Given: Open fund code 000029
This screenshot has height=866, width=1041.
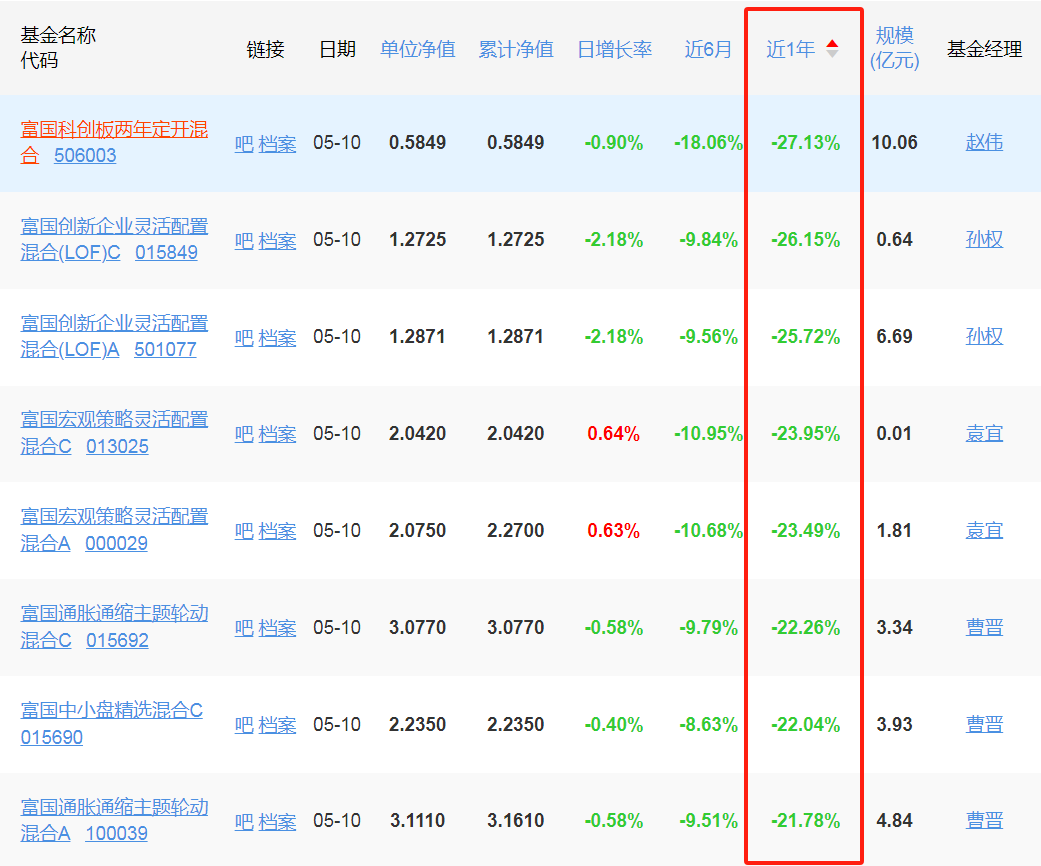Looking at the screenshot, I should (x=116, y=543).
